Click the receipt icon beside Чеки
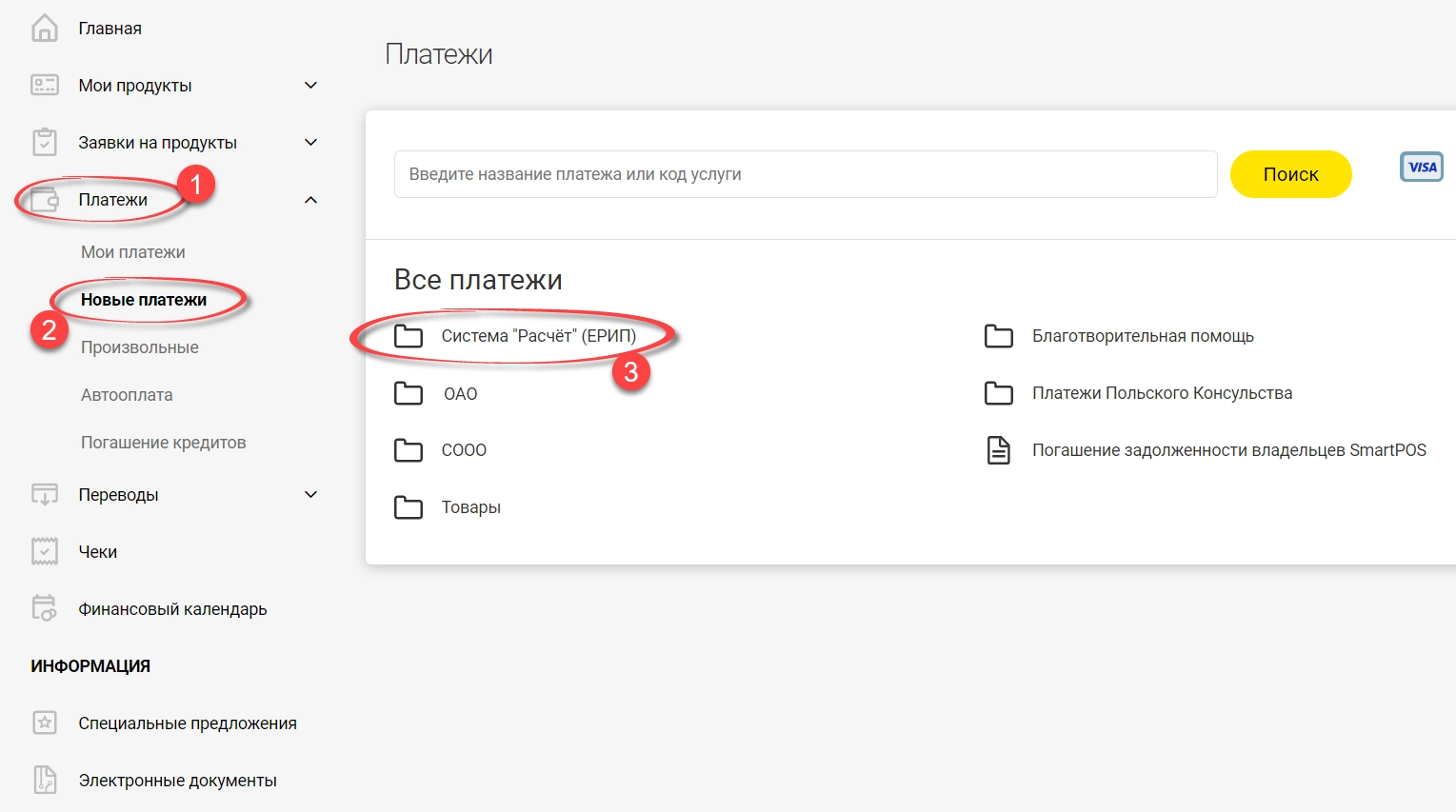 (45, 552)
